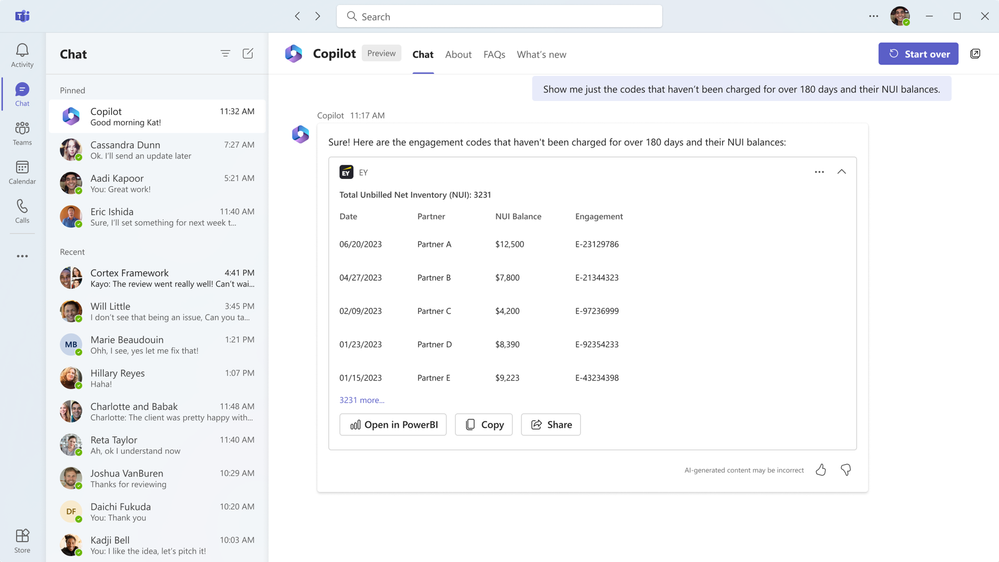Click the Search box
Image resolution: width=999 pixels, height=562 pixels.
500,17
